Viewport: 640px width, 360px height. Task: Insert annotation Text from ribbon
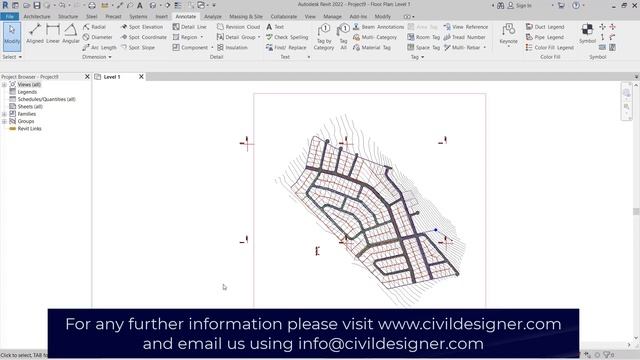point(275,27)
